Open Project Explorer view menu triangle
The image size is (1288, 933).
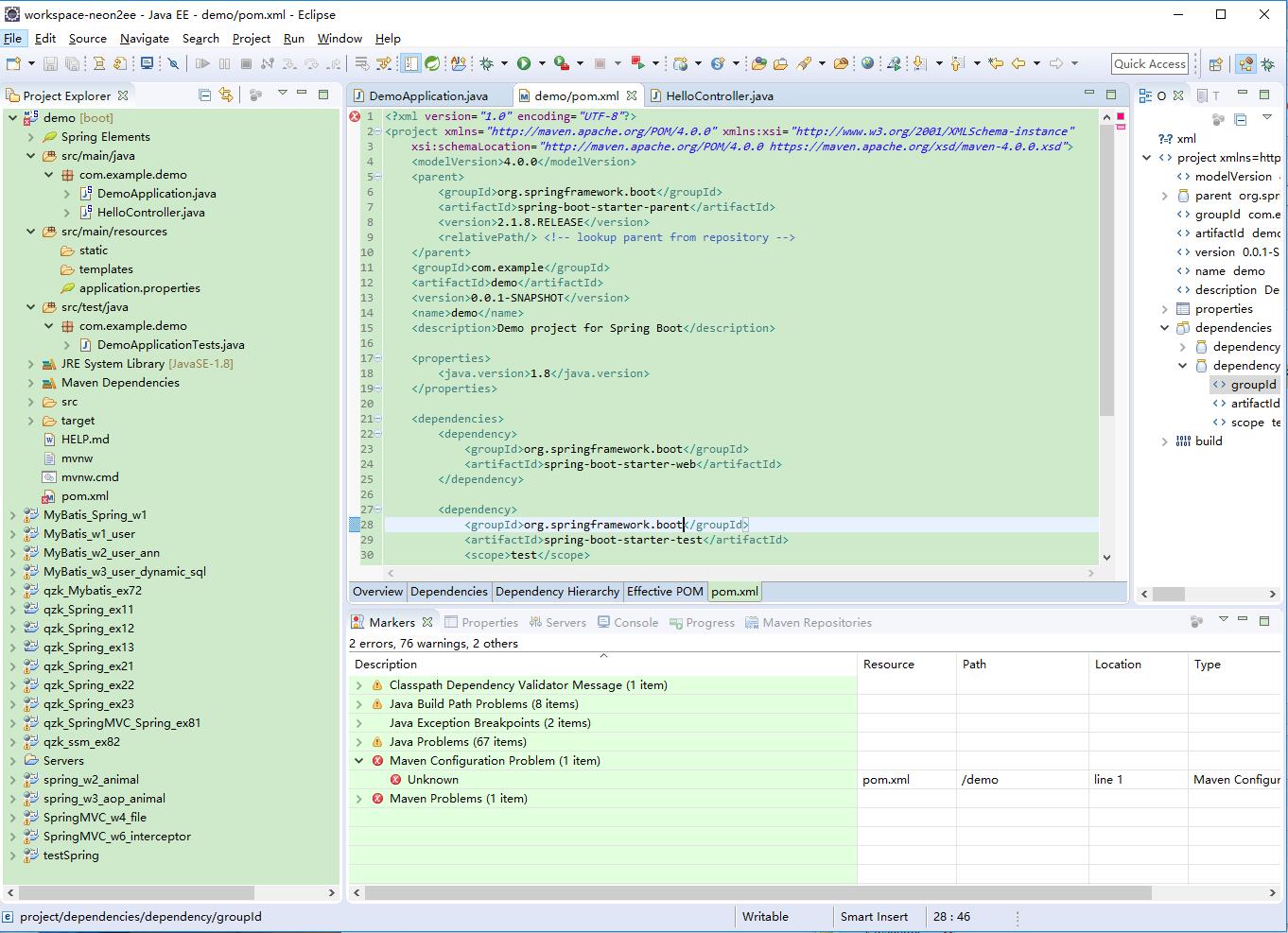[x=282, y=93]
